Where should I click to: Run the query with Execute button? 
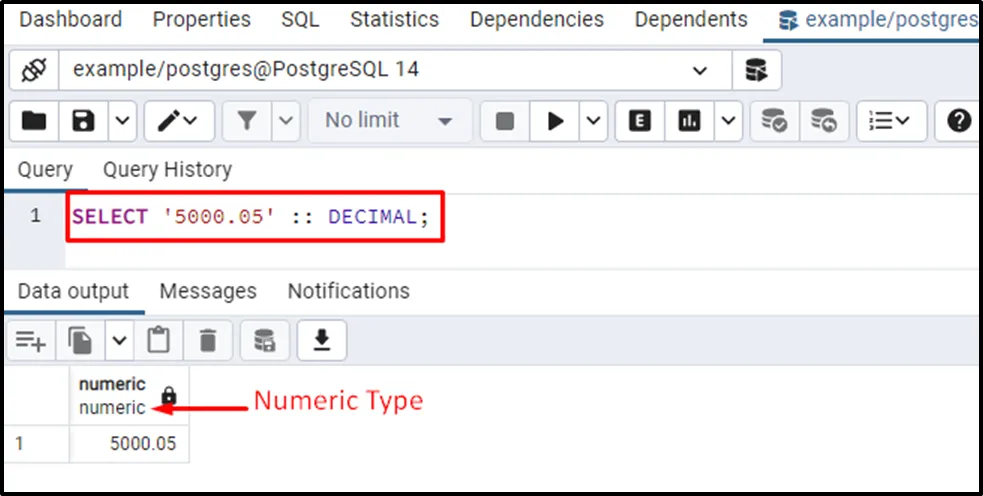tap(555, 121)
